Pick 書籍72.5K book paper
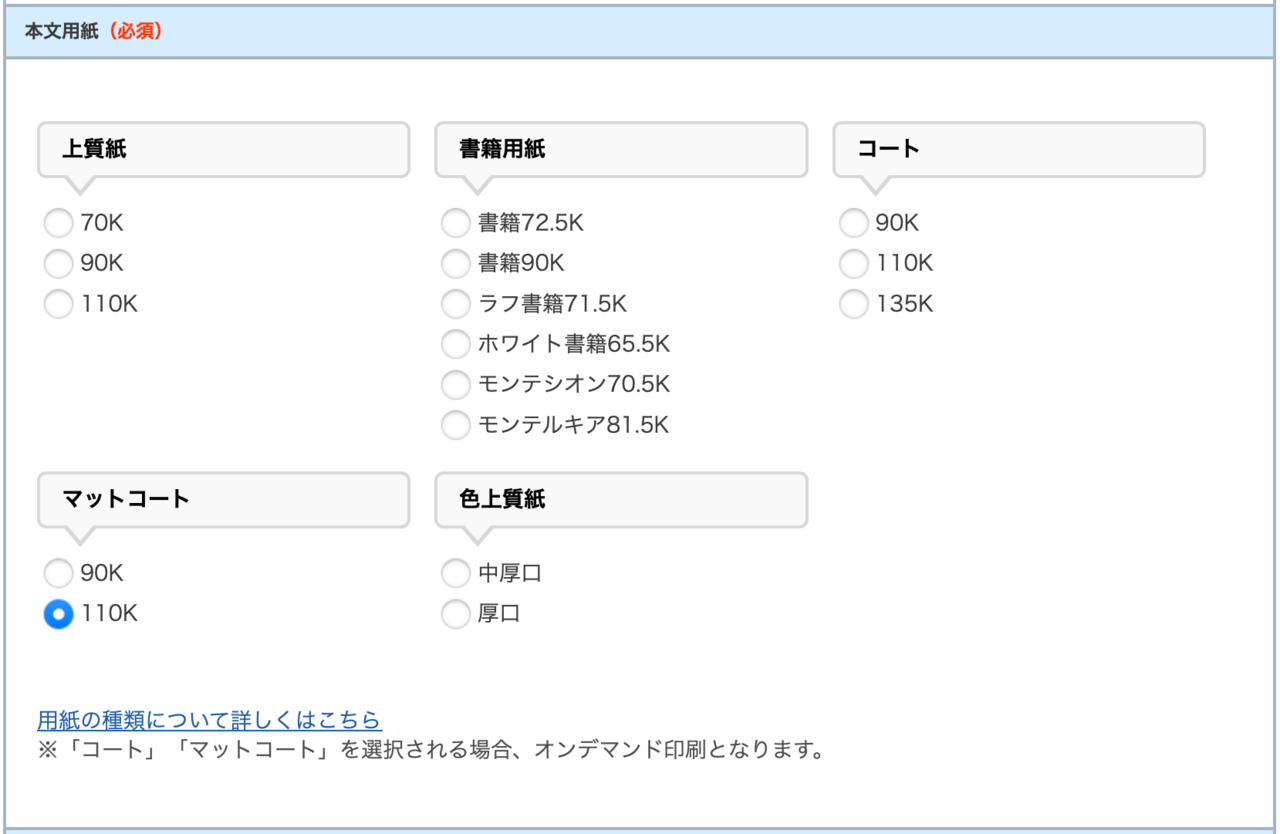Viewport: 1280px width, 834px height. (455, 223)
